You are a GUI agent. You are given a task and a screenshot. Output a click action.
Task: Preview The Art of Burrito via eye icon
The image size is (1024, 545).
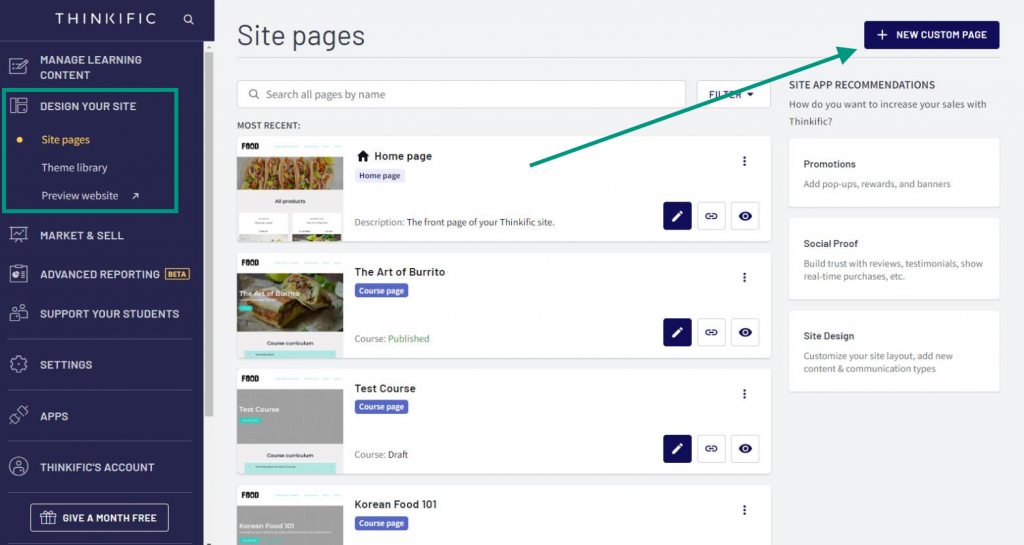tap(745, 332)
